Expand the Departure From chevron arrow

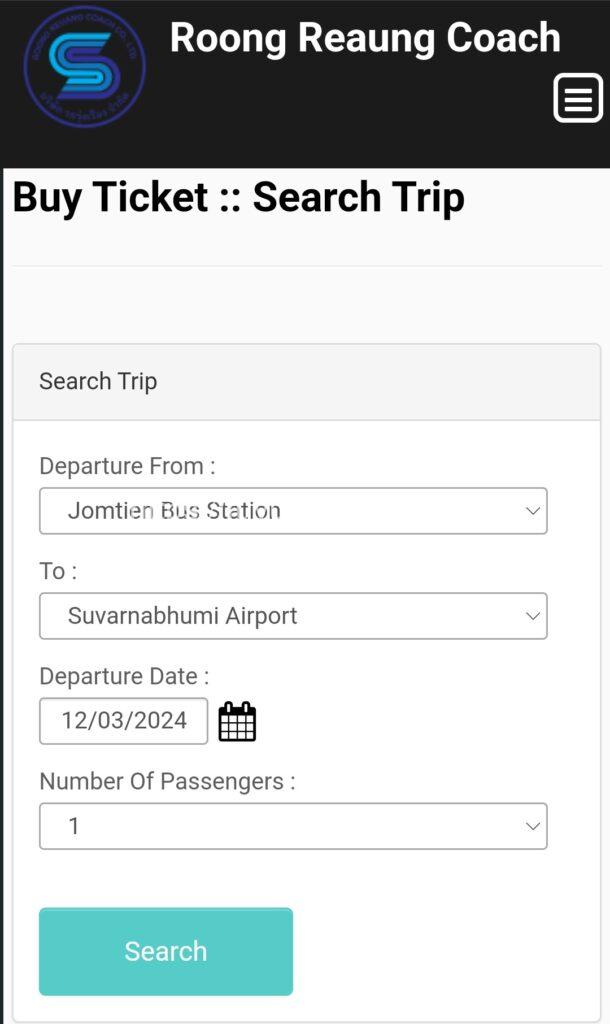[x=532, y=511]
